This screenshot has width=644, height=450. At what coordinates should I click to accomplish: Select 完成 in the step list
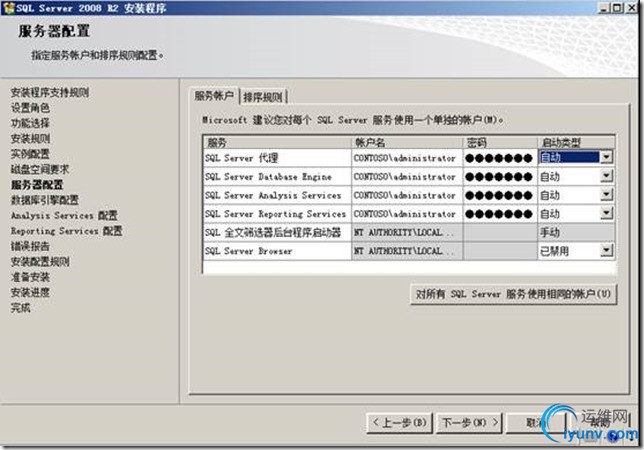[x=21, y=308]
